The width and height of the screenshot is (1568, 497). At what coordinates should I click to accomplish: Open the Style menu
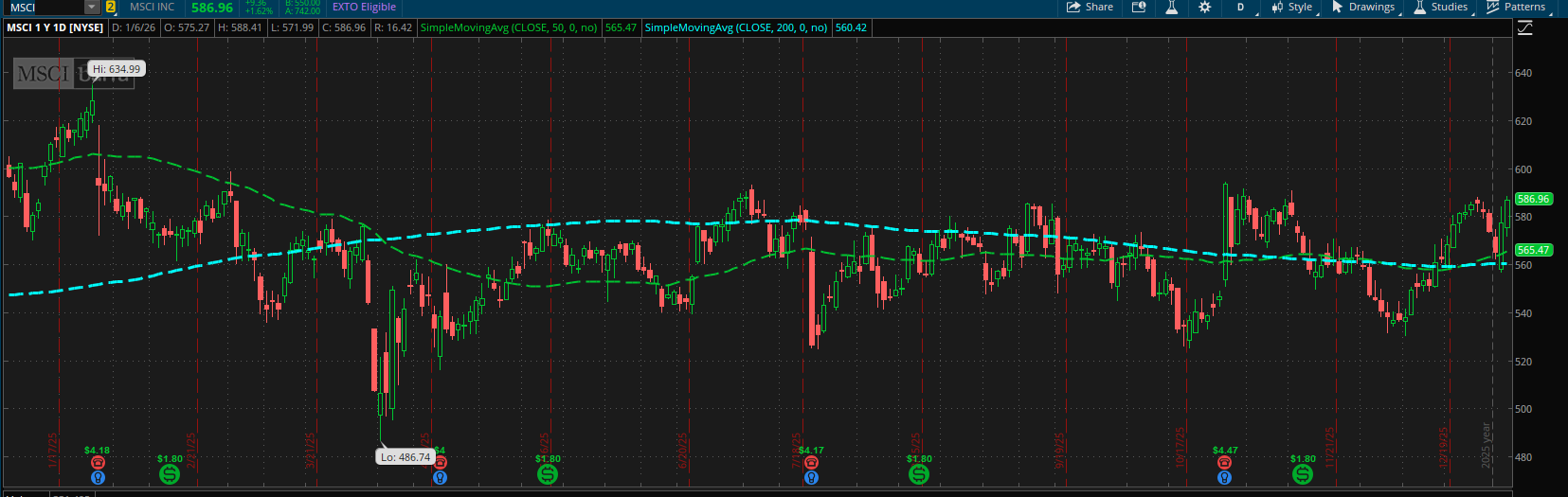(1292, 8)
